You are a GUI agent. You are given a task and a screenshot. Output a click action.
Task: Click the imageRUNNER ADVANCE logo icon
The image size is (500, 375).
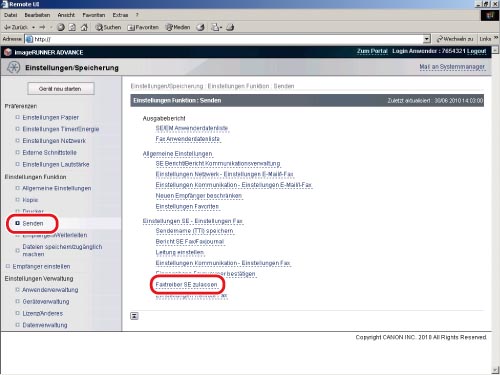click(8, 52)
